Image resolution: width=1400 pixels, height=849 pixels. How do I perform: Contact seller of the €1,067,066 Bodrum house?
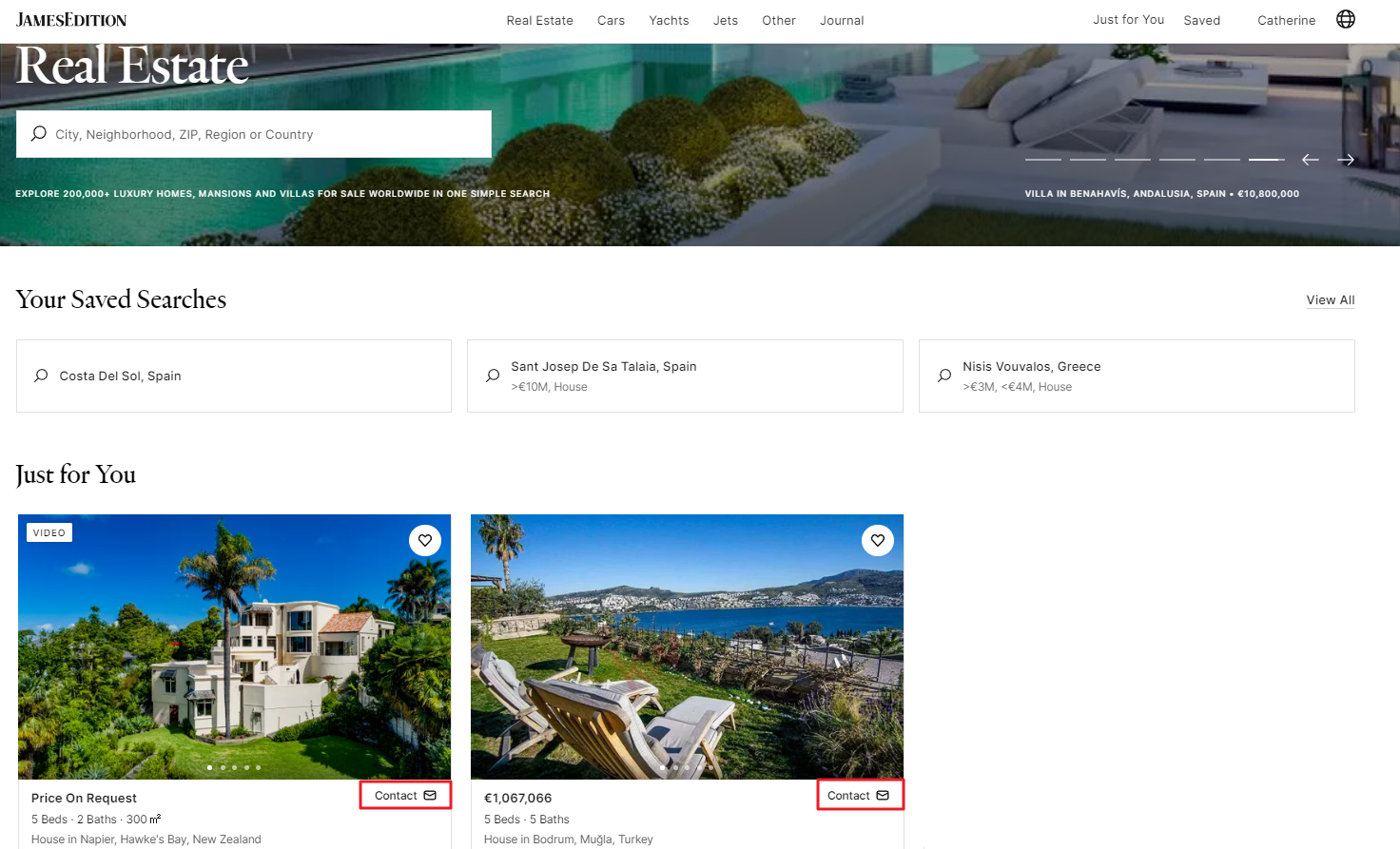[858, 796]
